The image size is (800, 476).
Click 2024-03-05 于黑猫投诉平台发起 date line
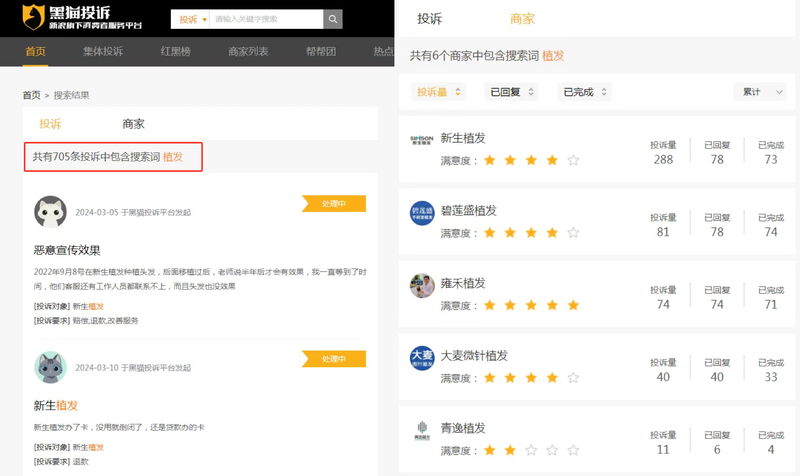[133, 212]
